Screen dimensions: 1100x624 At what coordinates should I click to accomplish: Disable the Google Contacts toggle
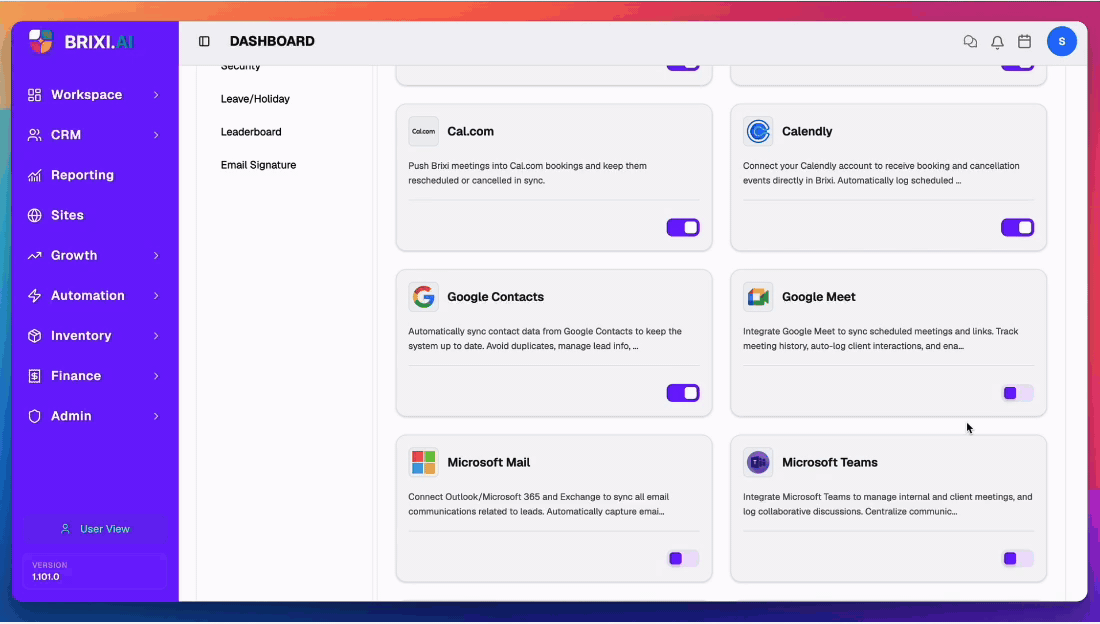(683, 393)
